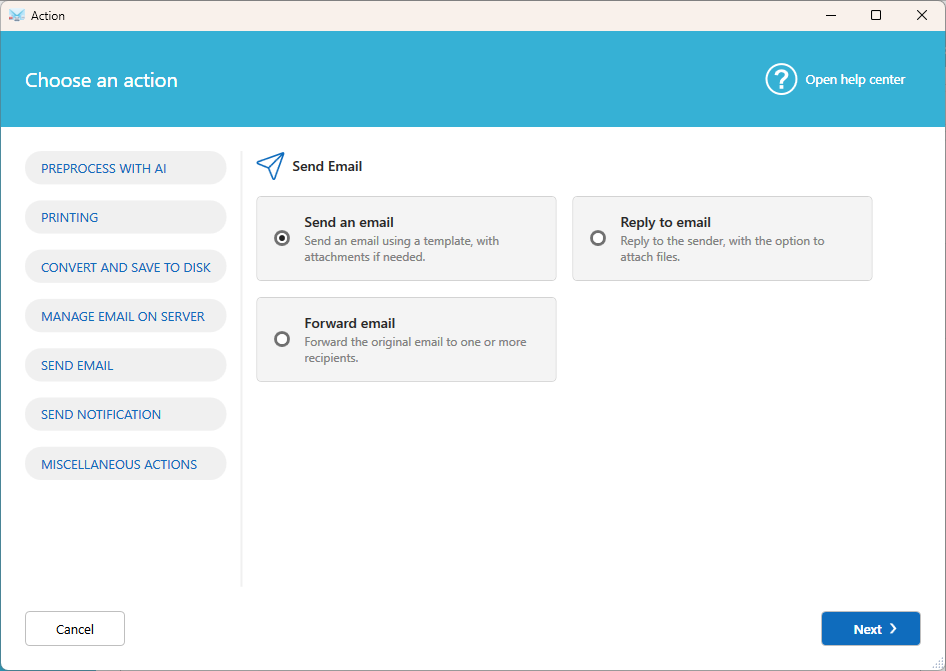Image resolution: width=946 pixels, height=671 pixels.
Task: Click the 'Reply to the sender' description text
Action: (722, 249)
